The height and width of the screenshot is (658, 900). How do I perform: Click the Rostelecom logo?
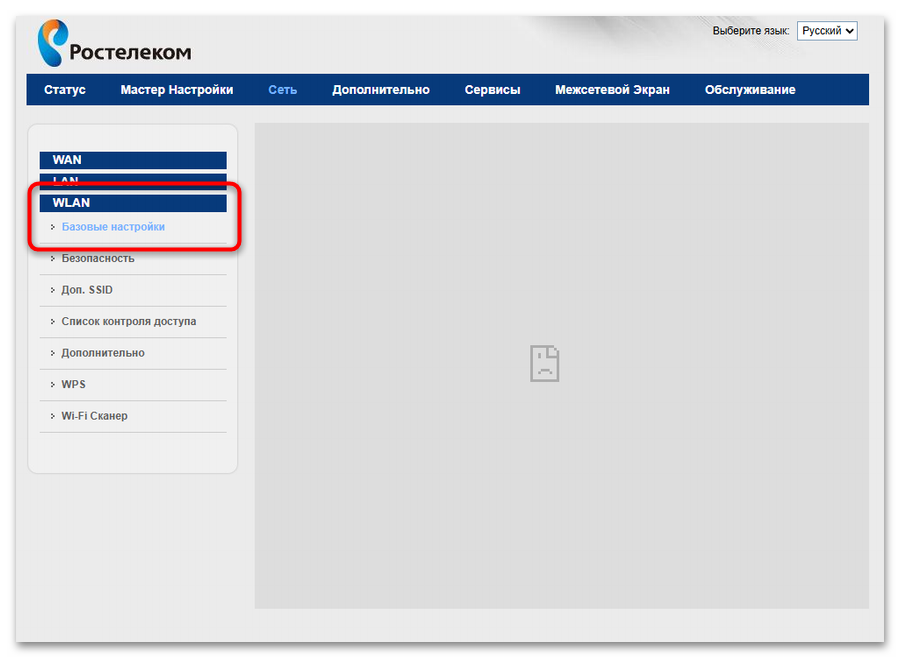pyautogui.click(x=114, y=43)
